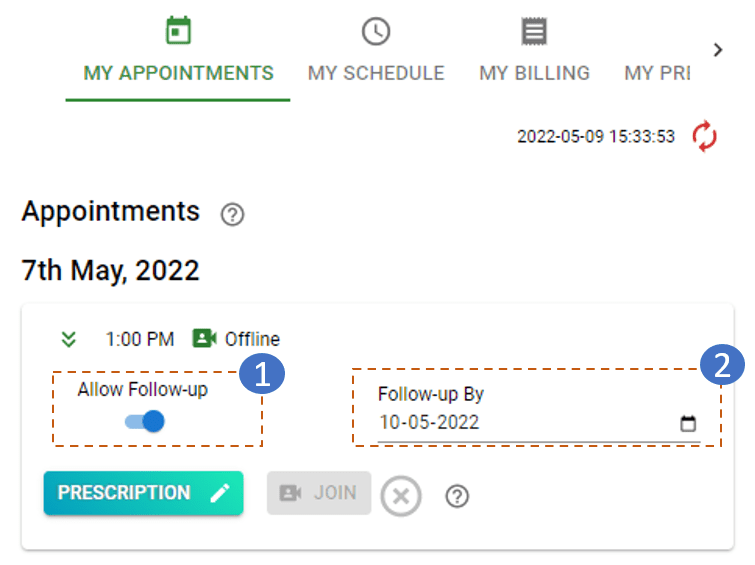Refresh appointments with red sync icon
Viewport: 755px width, 565px height.
pos(705,136)
